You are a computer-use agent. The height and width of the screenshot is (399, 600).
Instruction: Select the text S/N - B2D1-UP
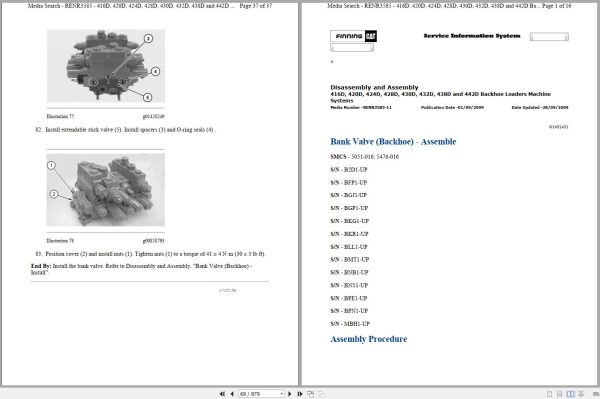click(349, 169)
